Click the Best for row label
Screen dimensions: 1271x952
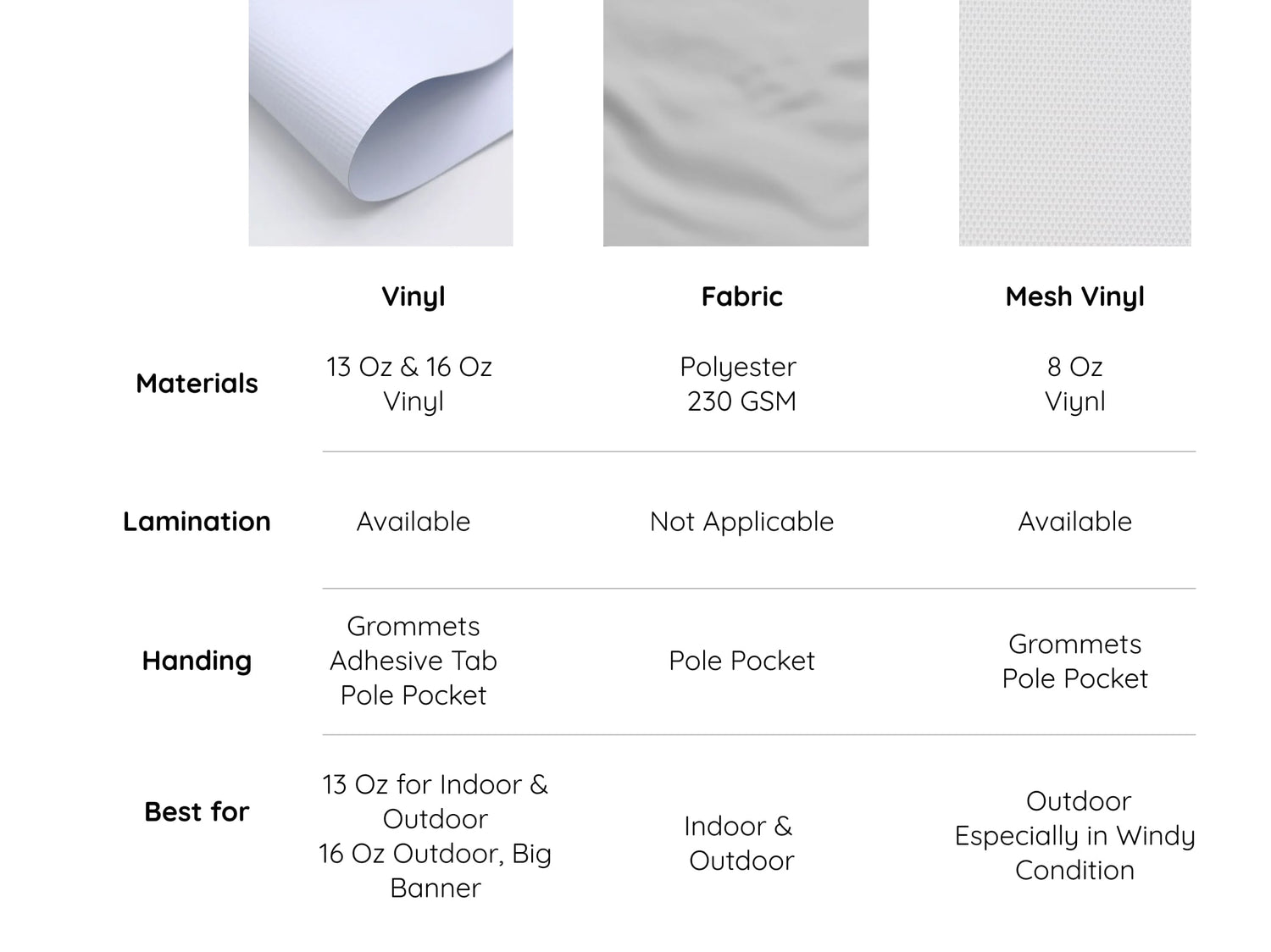pos(197,811)
